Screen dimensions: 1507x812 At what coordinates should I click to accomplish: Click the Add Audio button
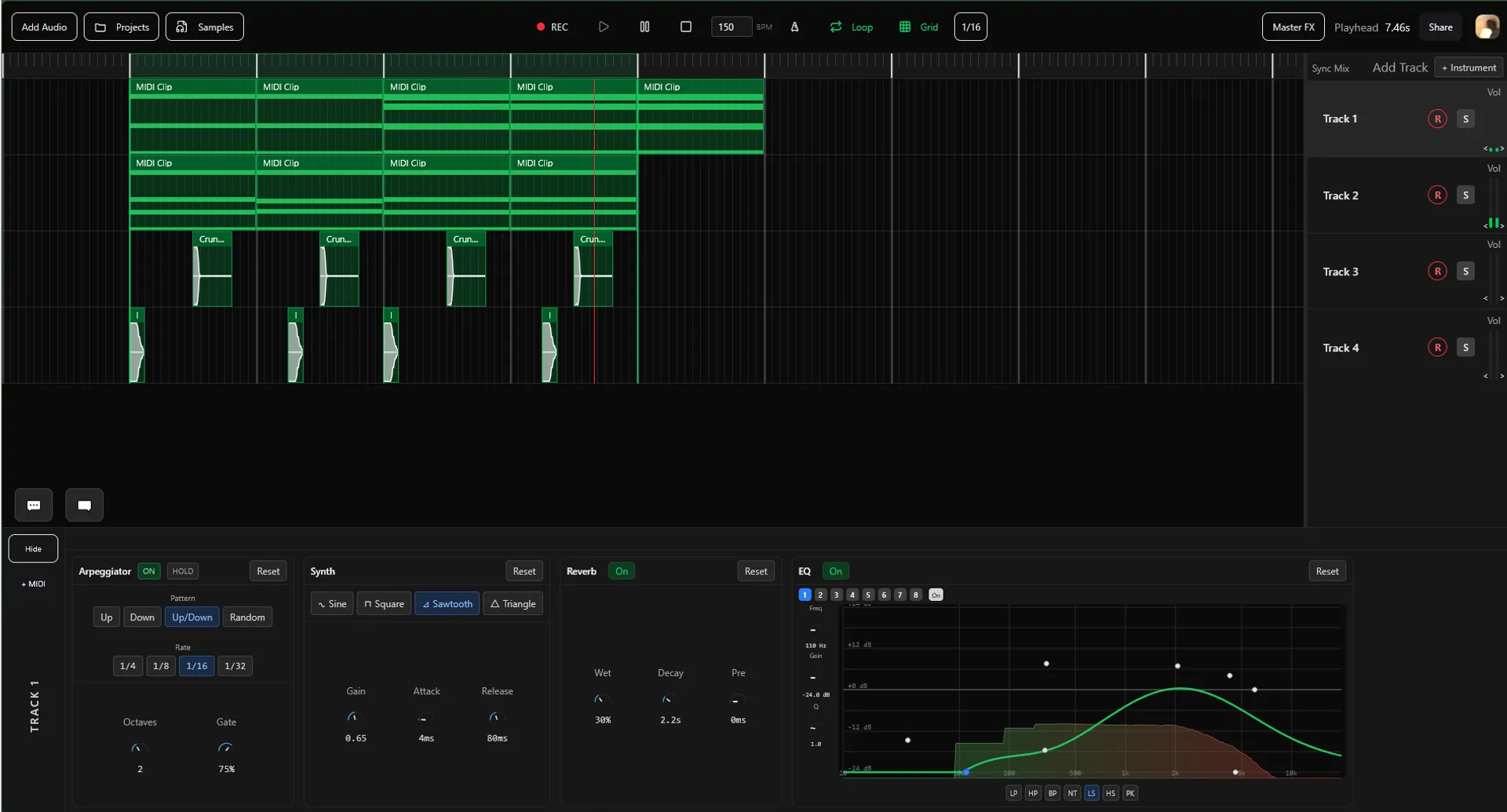coord(44,26)
